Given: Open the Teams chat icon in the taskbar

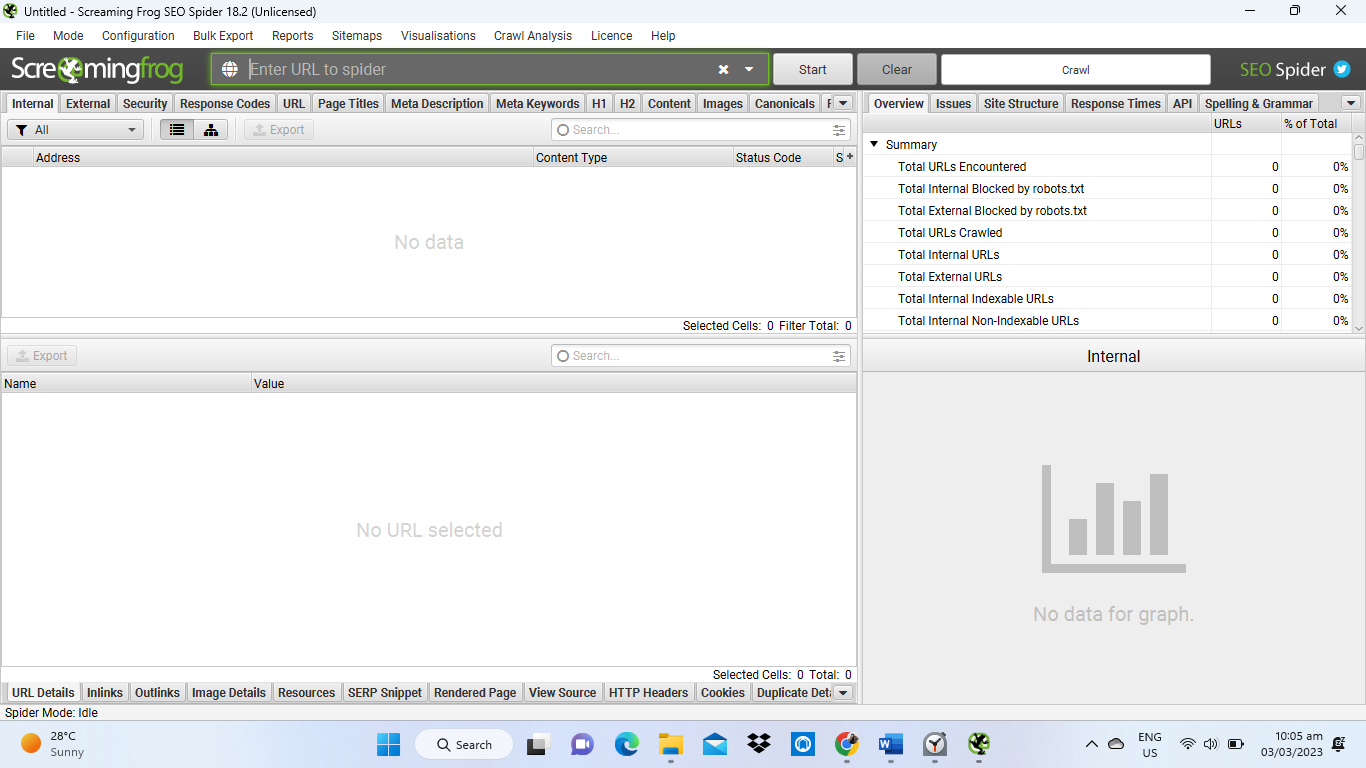Looking at the screenshot, I should (x=582, y=744).
